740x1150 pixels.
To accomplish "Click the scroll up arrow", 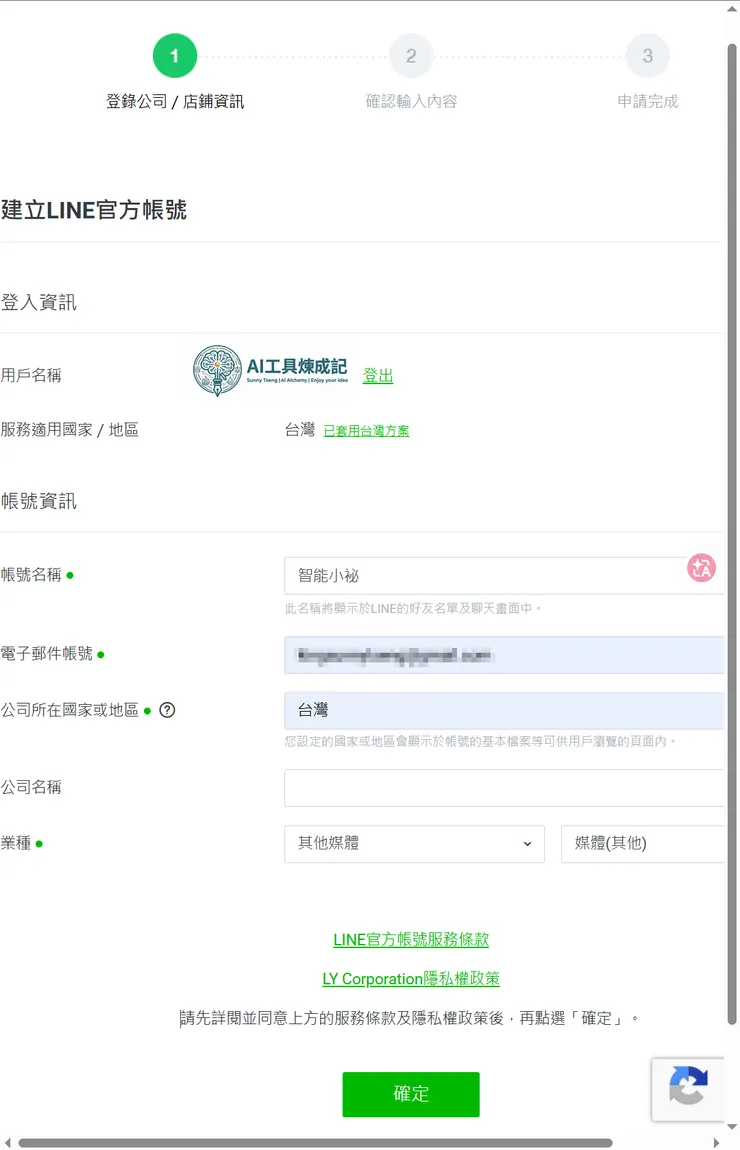I will pos(732,9).
